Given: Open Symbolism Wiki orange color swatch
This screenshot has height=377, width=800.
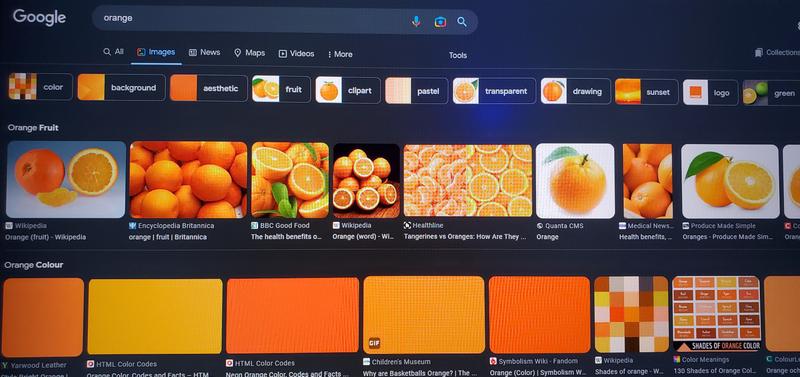Looking at the screenshot, I should coord(539,315).
